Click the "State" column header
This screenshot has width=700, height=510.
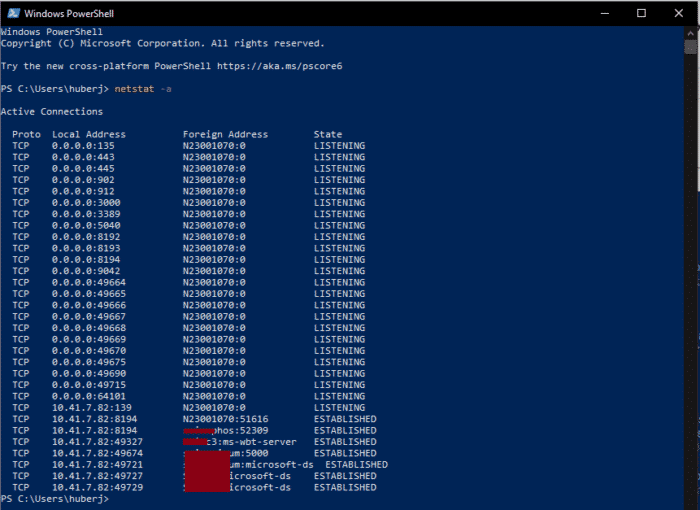[327, 134]
